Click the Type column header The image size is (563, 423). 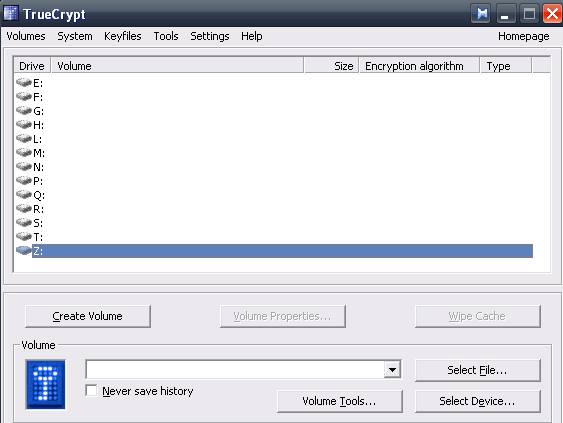pos(506,66)
